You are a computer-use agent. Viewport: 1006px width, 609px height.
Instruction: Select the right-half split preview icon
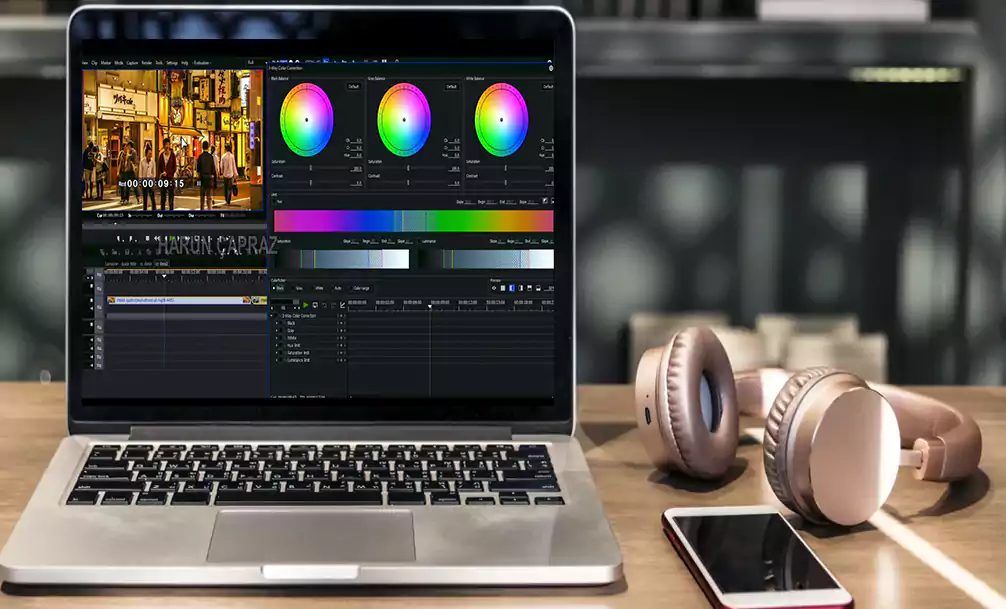pyautogui.click(x=520, y=288)
